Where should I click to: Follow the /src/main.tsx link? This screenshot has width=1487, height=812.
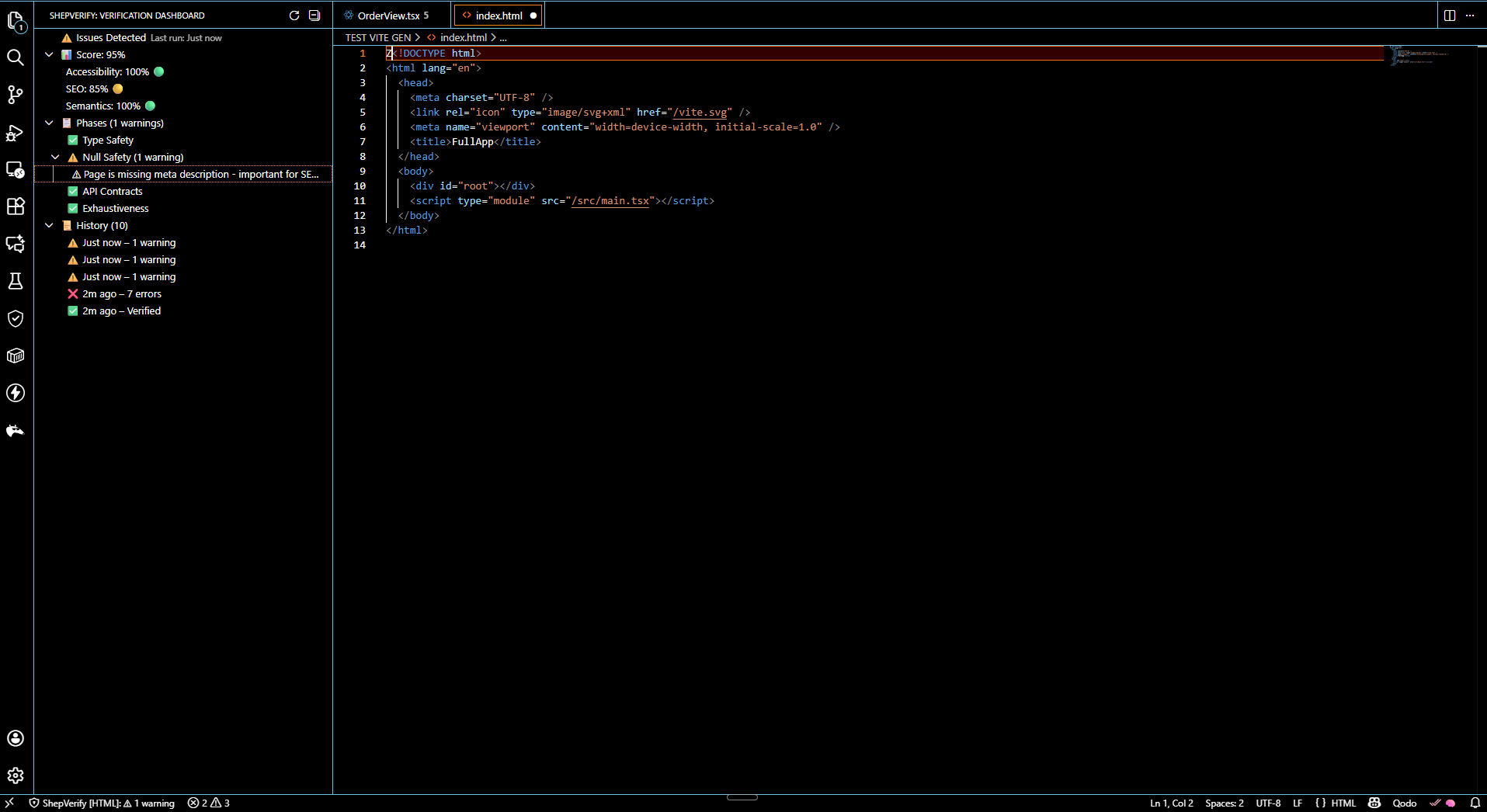[x=610, y=200]
